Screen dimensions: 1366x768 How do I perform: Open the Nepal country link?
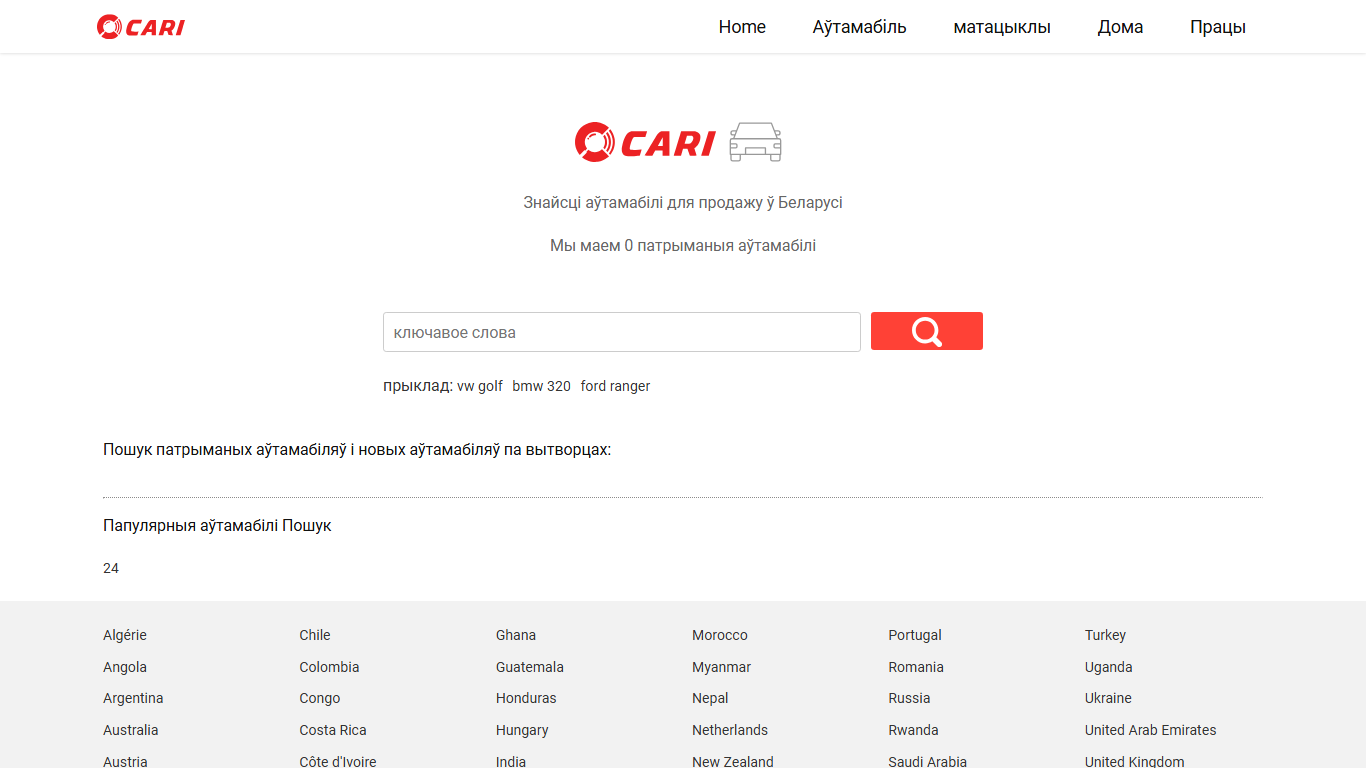point(710,698)
